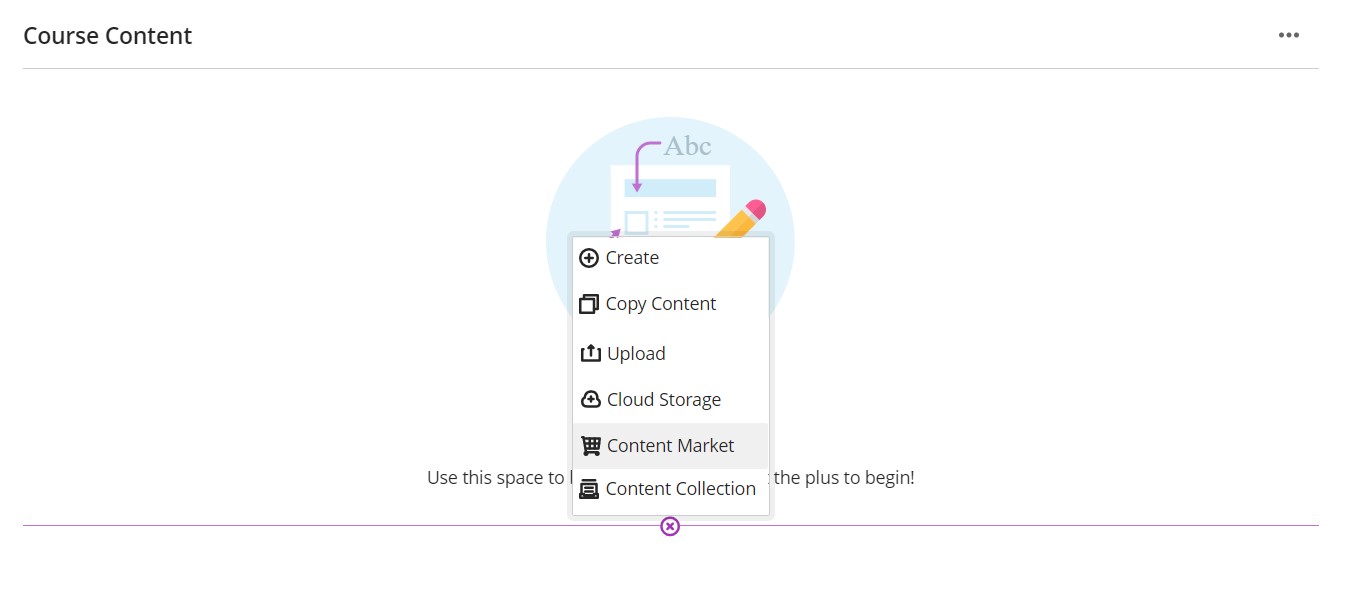The image size is (1347, 607).
Task: Click the Content Collection drawer icon
Action: (589, 489)
